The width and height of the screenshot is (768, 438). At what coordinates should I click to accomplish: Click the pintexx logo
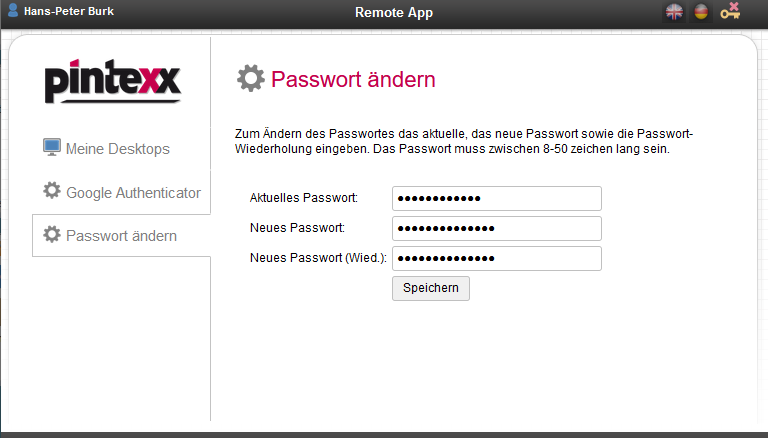(112, 81)
